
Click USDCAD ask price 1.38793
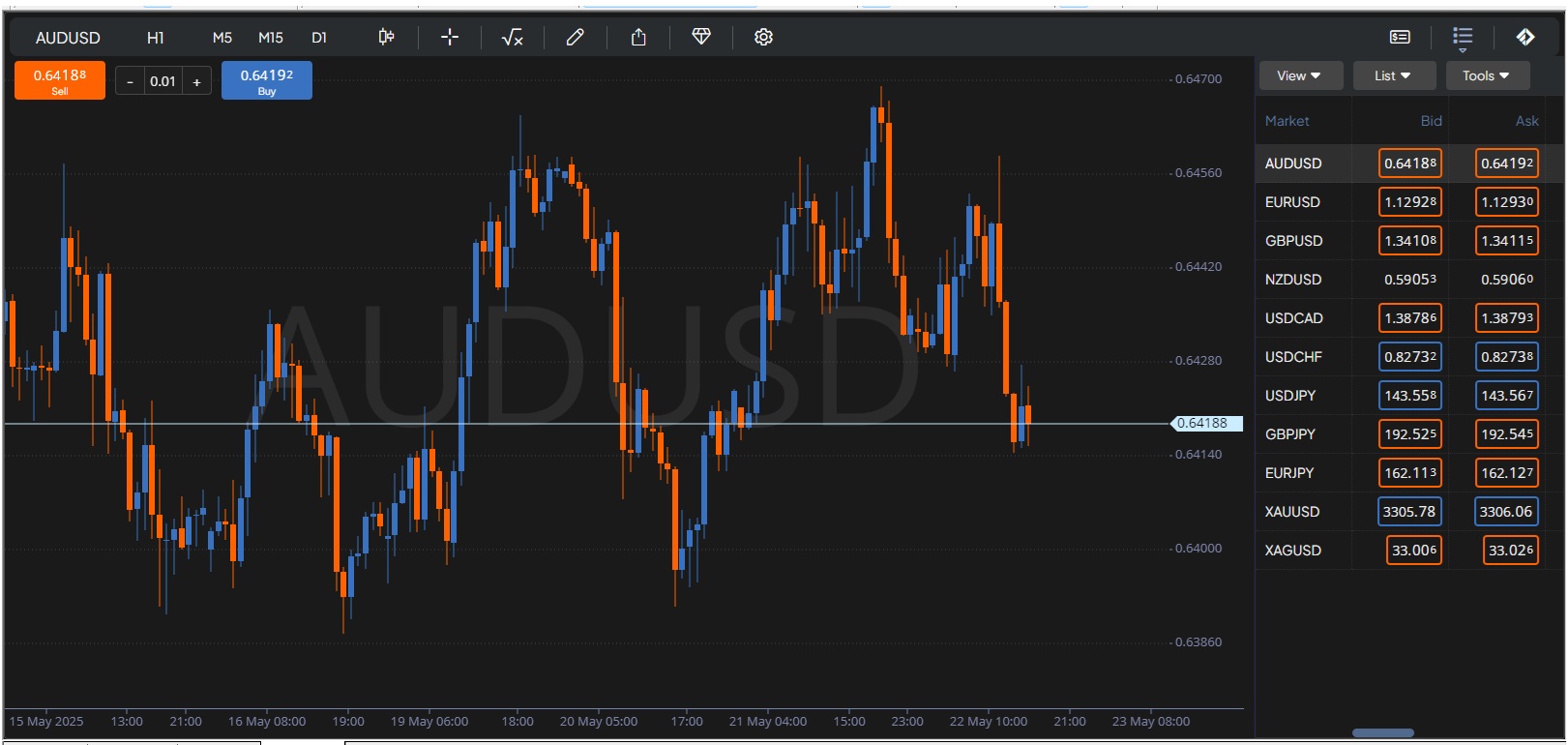click(x=1507, y=318)
